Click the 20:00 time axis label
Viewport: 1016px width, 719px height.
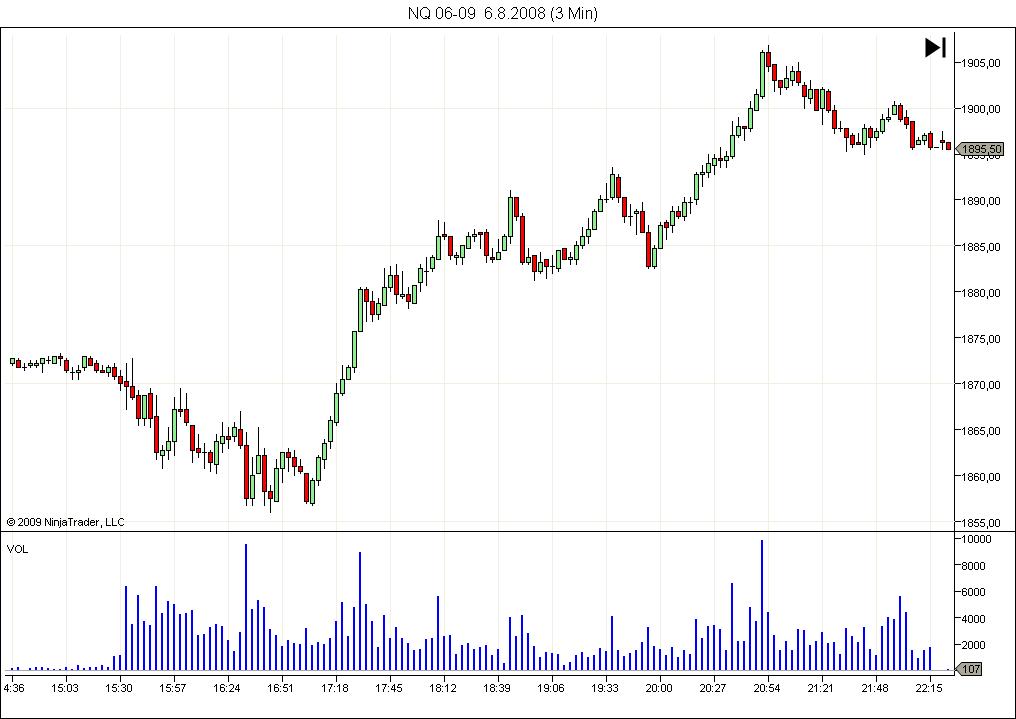tap(659, 688)
